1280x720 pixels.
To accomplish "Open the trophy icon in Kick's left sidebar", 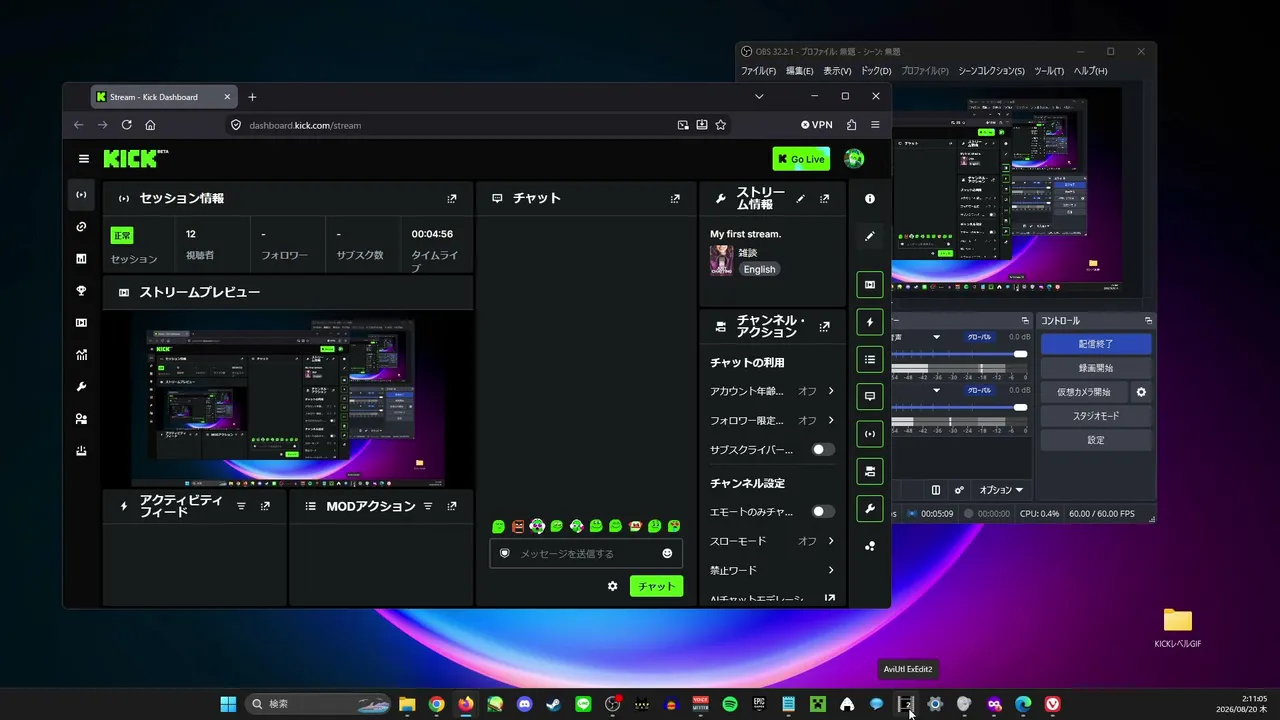I will pyautogui.click(x=81, y=291).
